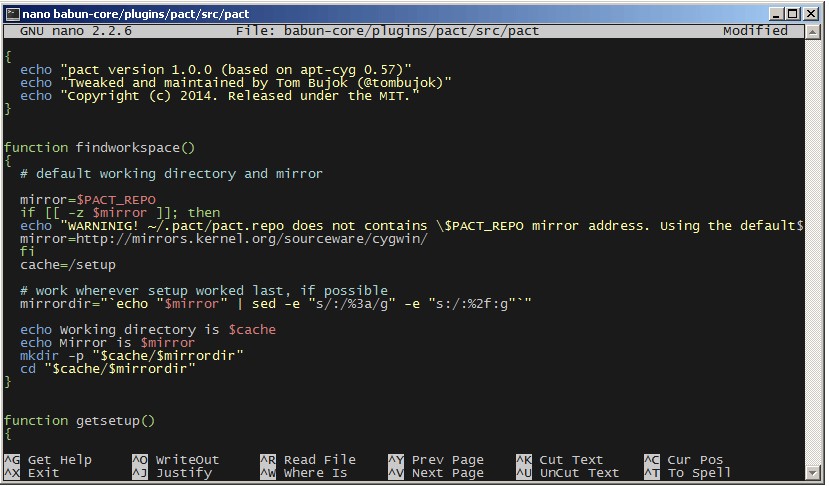
Task: Maximize the nano terminal window
Action: [792, 11]
